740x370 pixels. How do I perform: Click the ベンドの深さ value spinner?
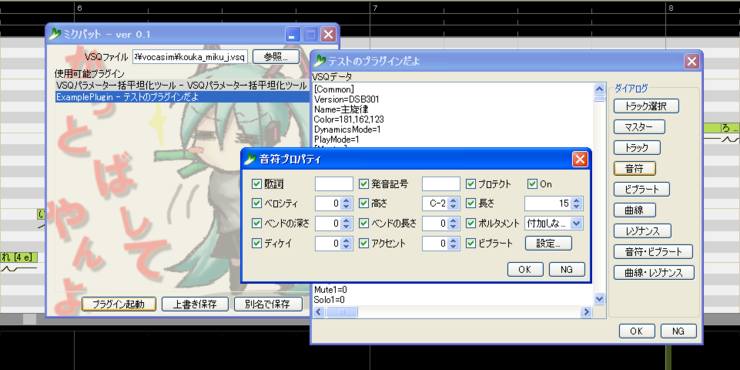click(334, 223)
